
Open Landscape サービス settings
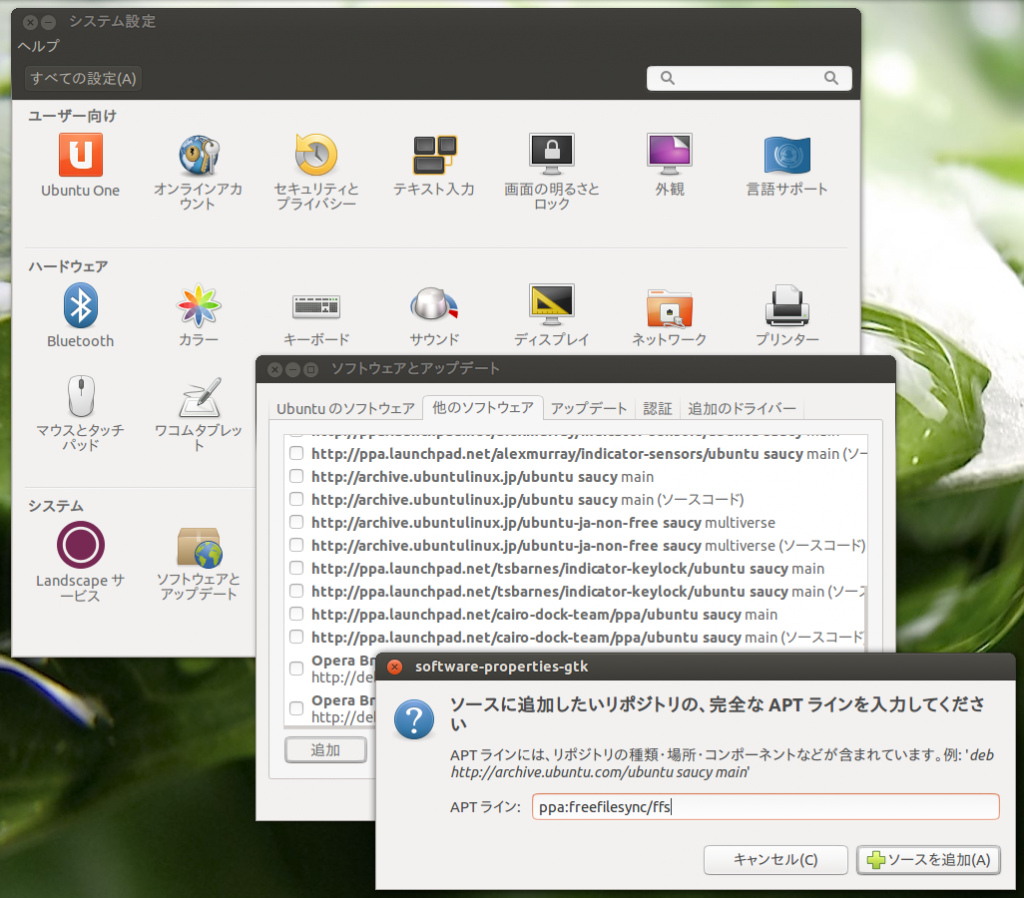[80, 562]
